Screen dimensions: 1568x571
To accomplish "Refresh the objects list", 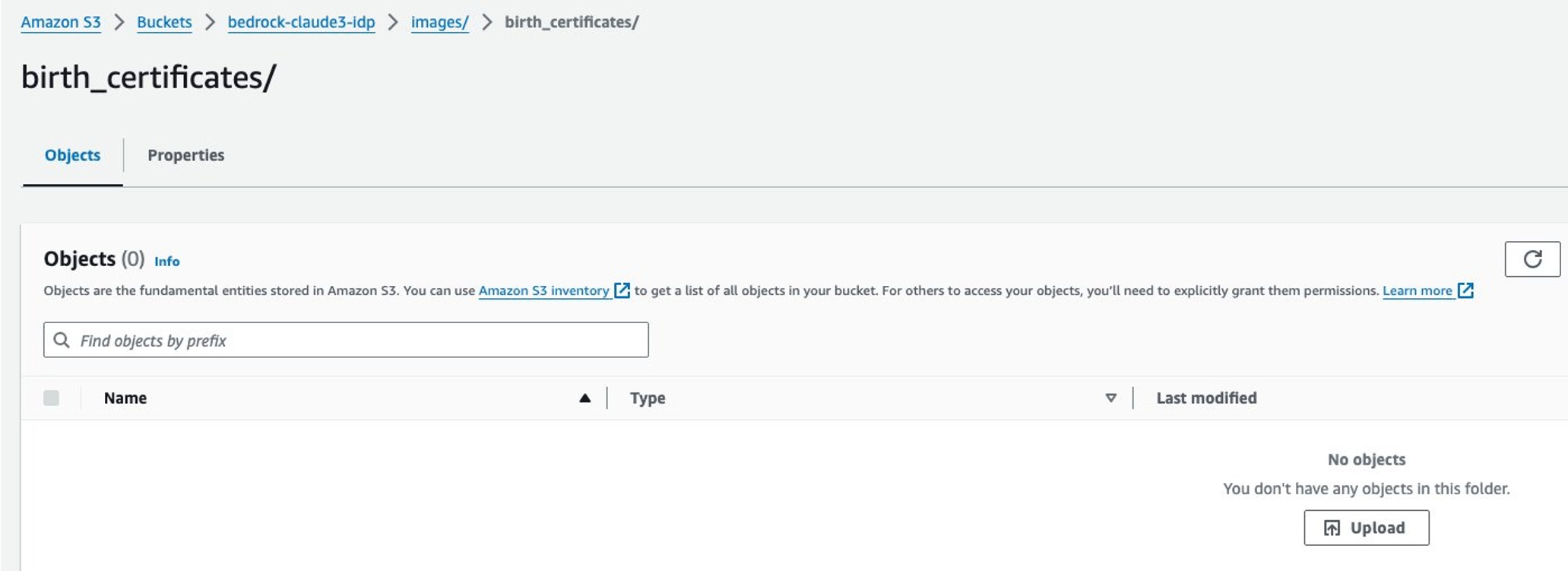I will click(x=1532, y=259).
